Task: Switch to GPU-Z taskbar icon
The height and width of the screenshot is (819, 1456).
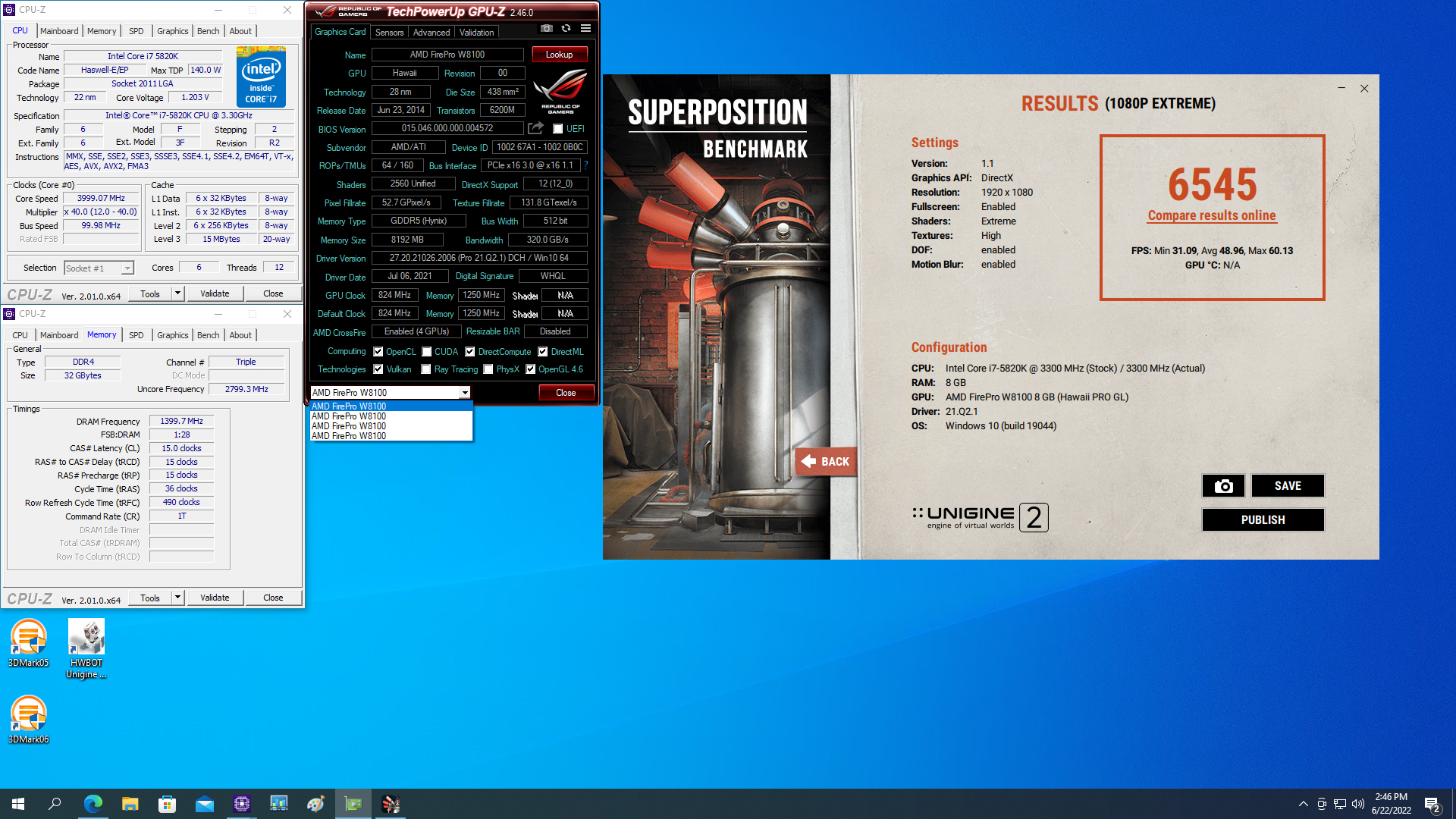Action: 353,804
